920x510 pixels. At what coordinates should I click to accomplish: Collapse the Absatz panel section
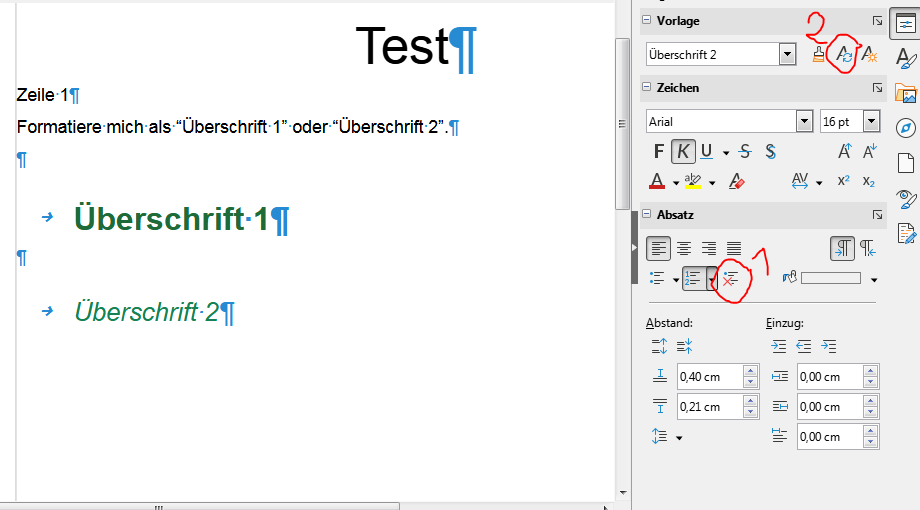(x=646, y=215)
